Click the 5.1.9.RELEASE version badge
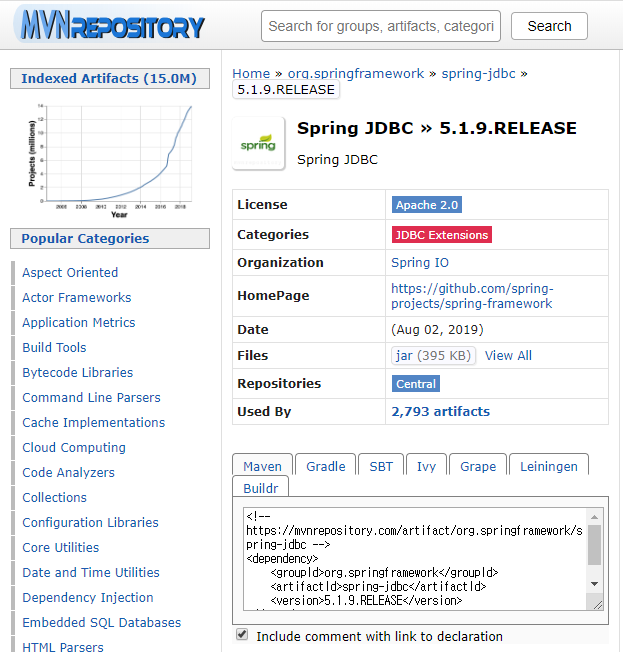The image size is (623, 652). (x=286, y=90)
